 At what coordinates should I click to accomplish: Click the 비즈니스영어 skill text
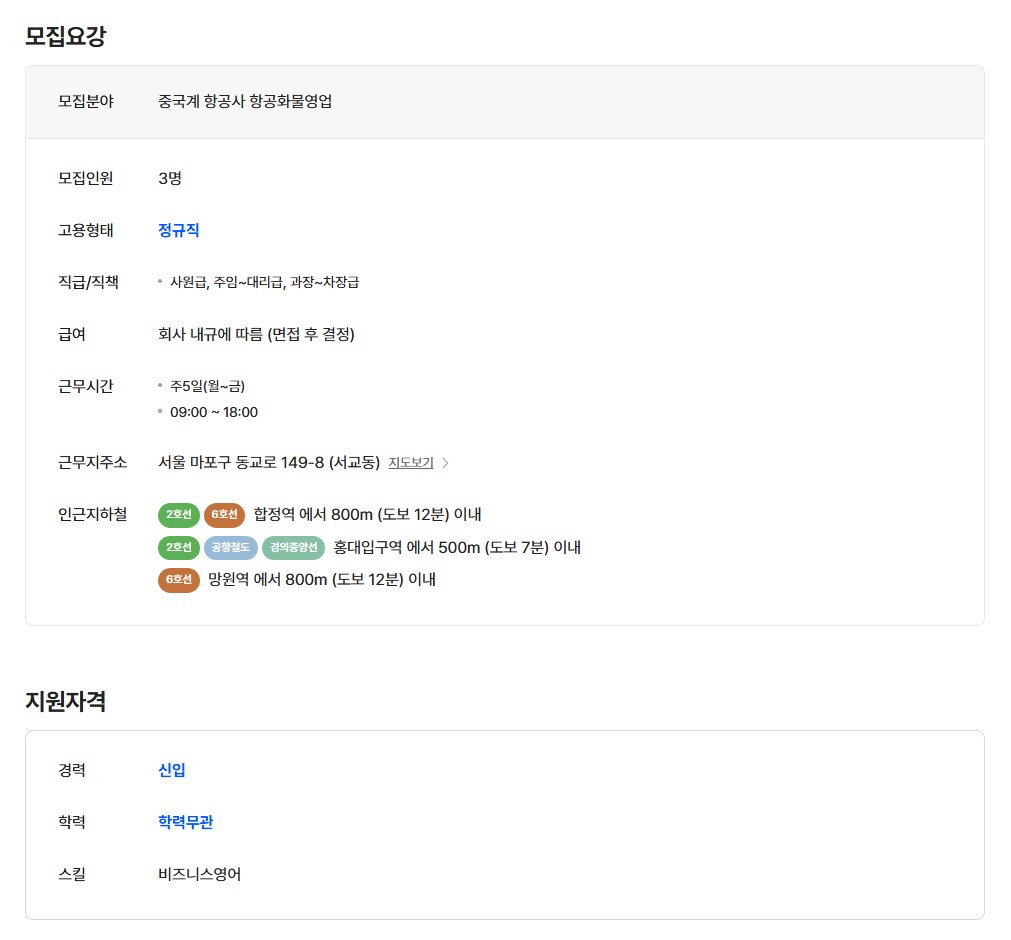200,874
